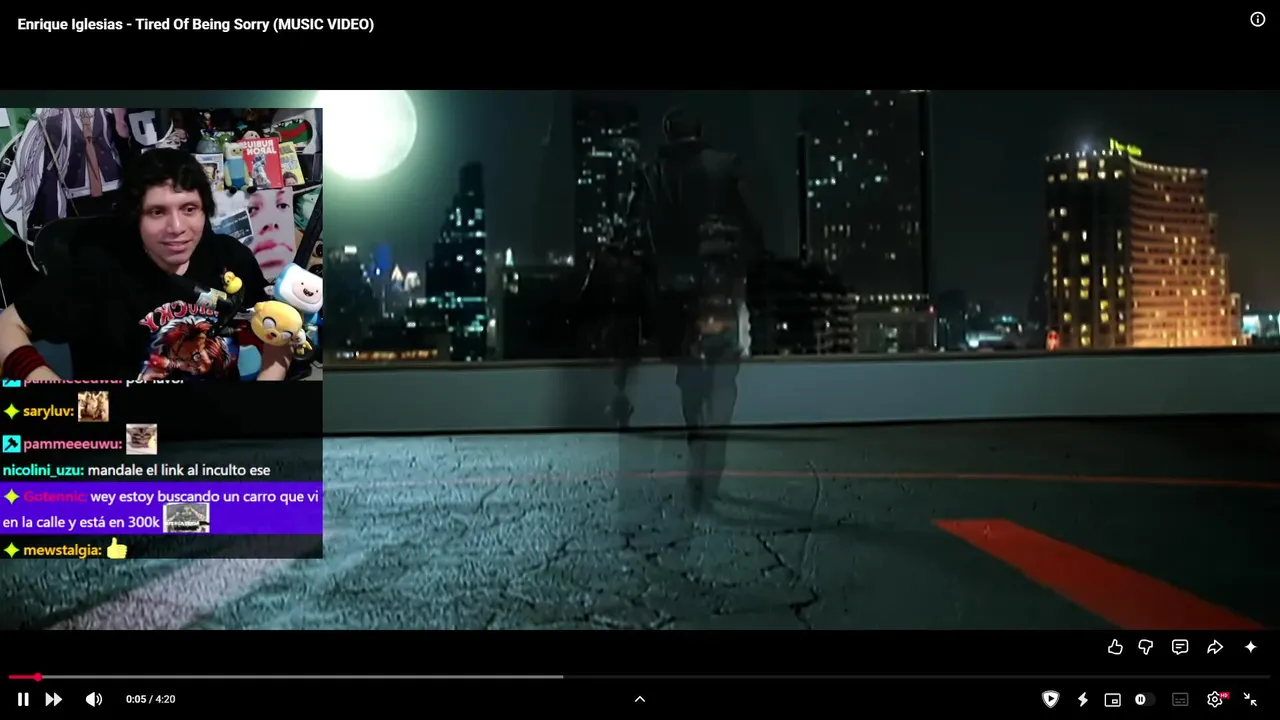Skip to the next video

pos(54,700)
